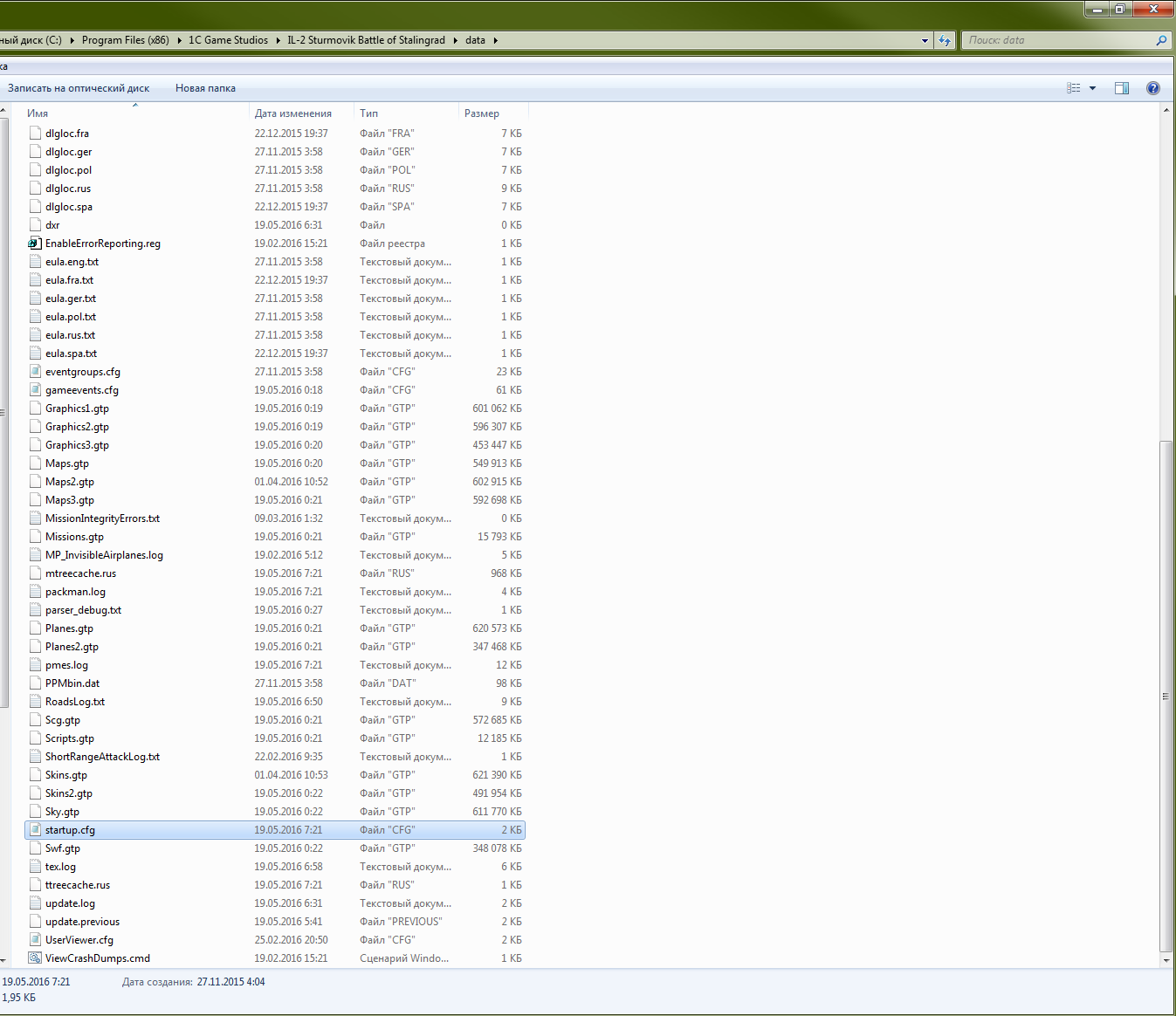Click the eula.eng.txt document icon
1176x1016 pixels.
pyautogui.click(x=35, y=262)
